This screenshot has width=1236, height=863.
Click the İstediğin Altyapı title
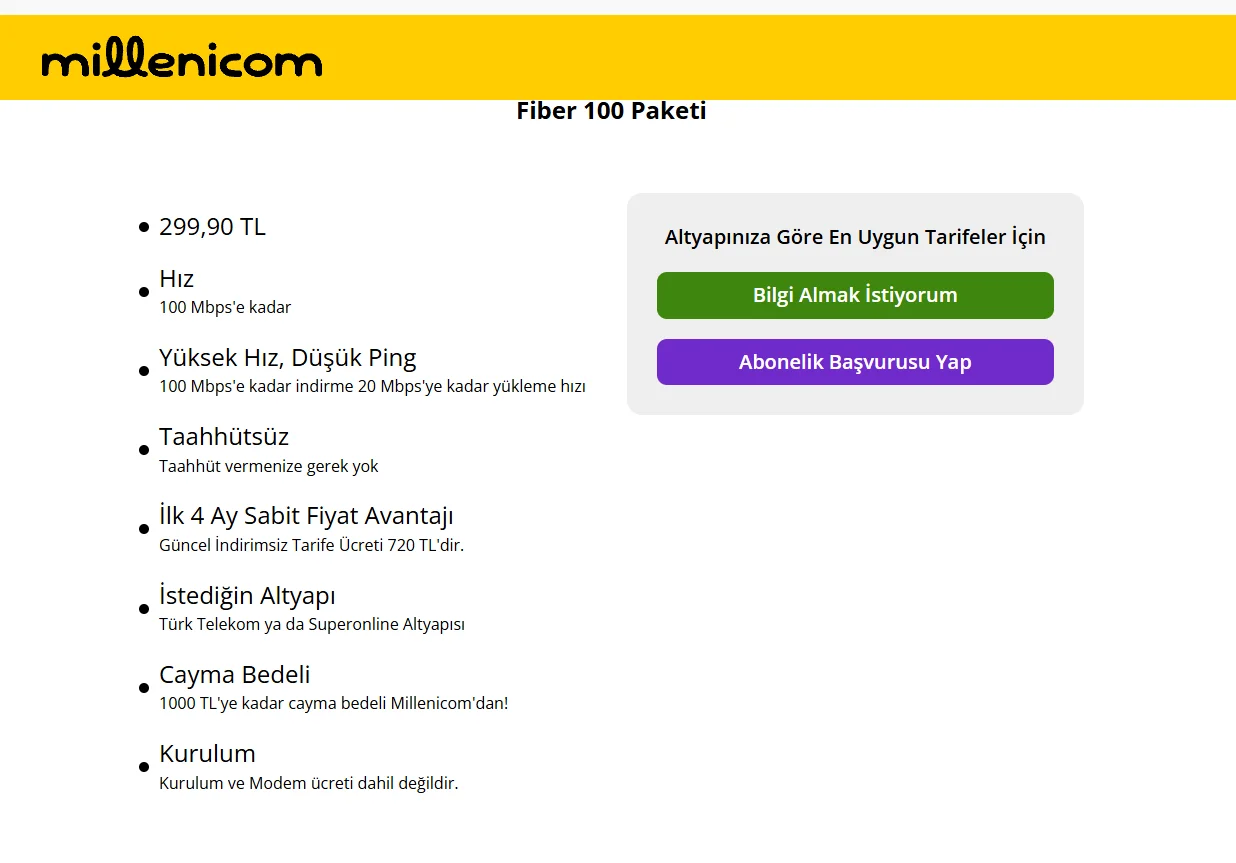[x=247, y=596]
